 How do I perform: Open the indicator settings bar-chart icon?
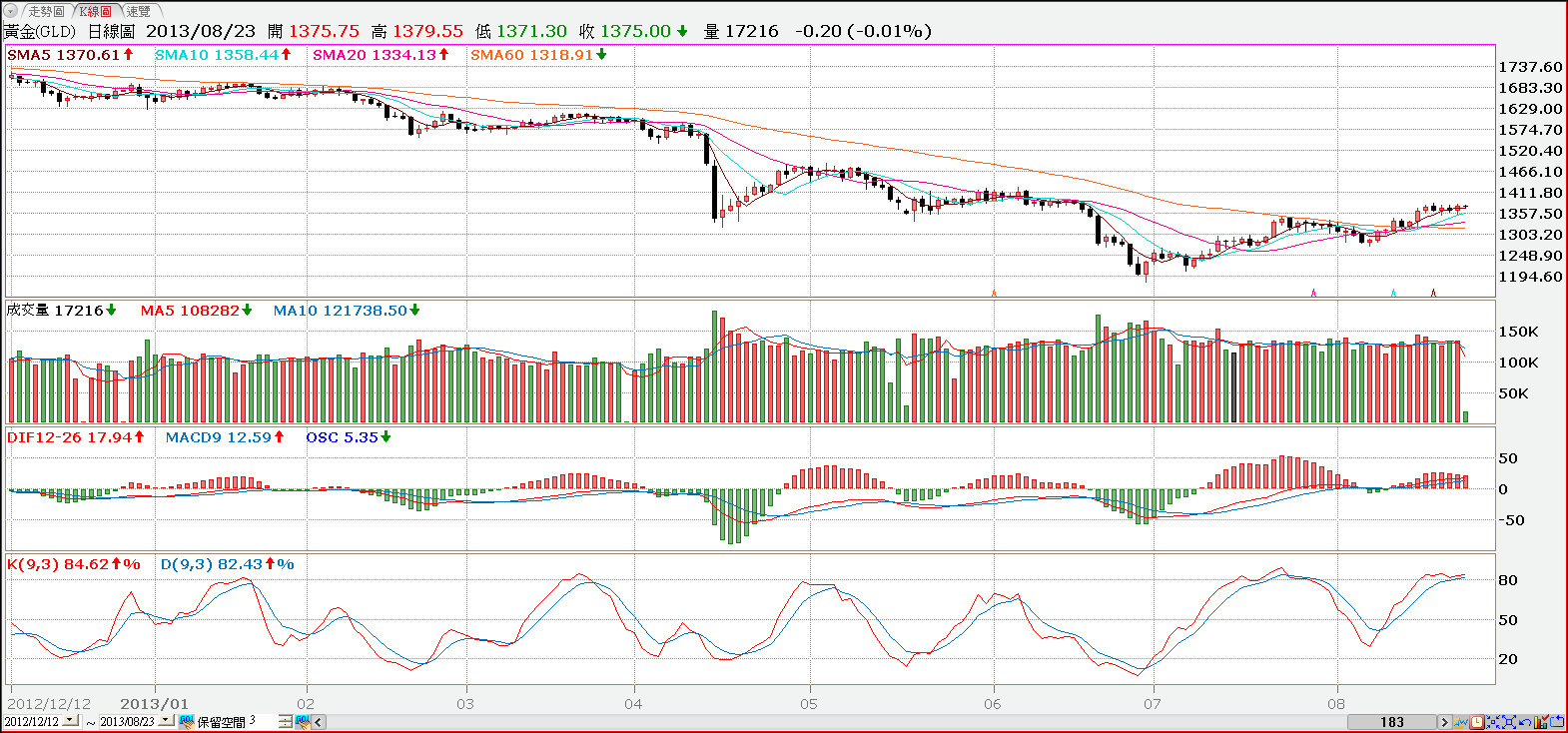click(x=1541, y=722)
